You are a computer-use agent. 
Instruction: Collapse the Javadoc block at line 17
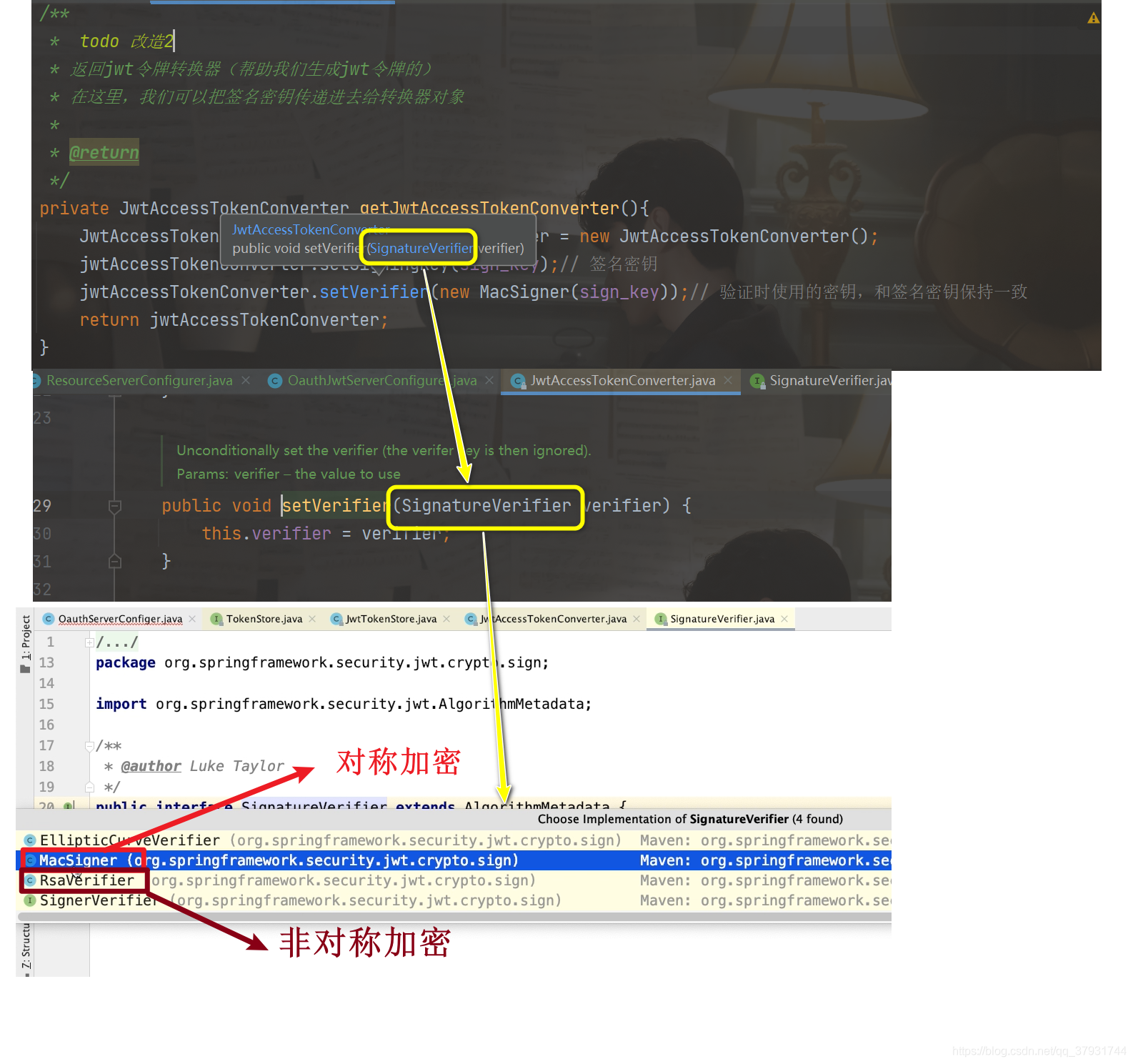(x=89, y=746)
